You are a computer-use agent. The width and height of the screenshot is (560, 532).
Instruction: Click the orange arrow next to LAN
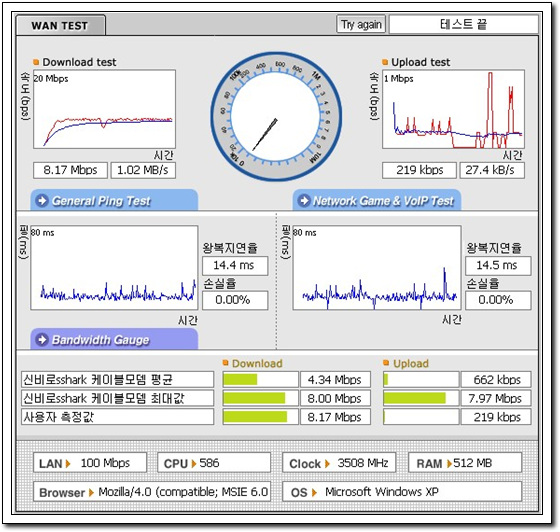pyautogui.click(x=68, y=464)
